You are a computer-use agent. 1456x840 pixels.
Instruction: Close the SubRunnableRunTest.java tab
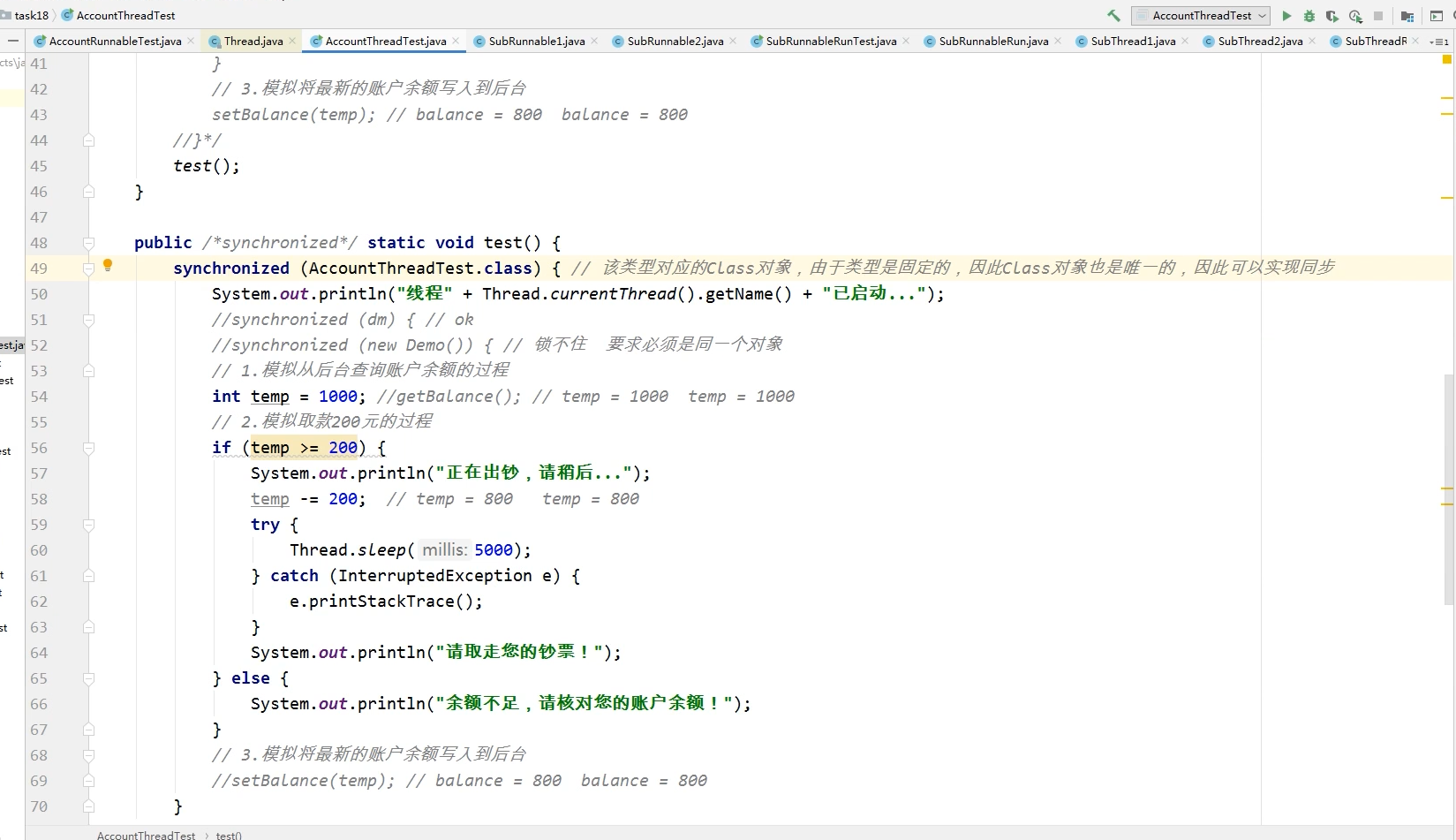coord(906,41)
